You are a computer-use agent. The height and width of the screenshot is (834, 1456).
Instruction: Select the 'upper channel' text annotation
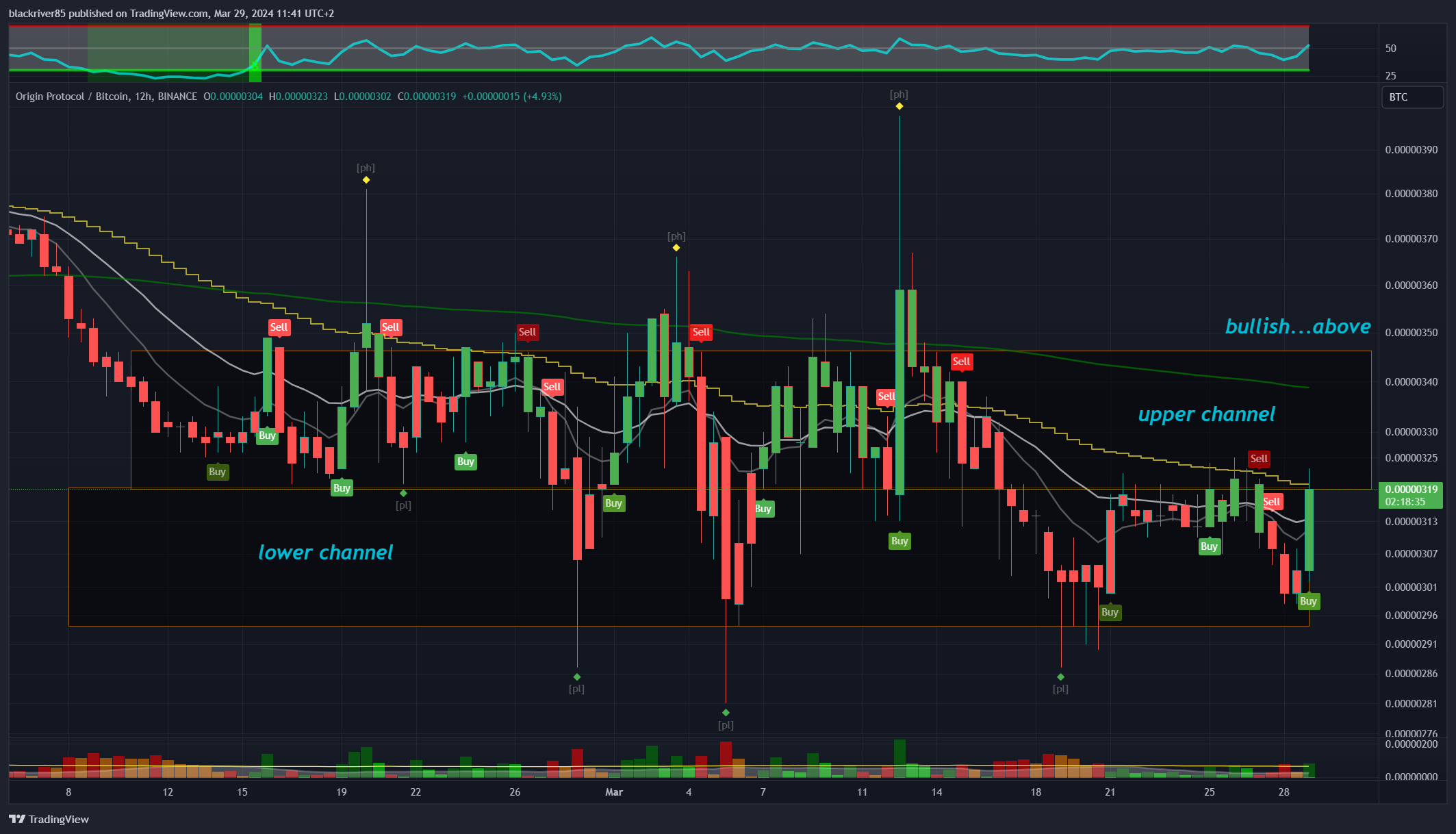coord(1206,414)
